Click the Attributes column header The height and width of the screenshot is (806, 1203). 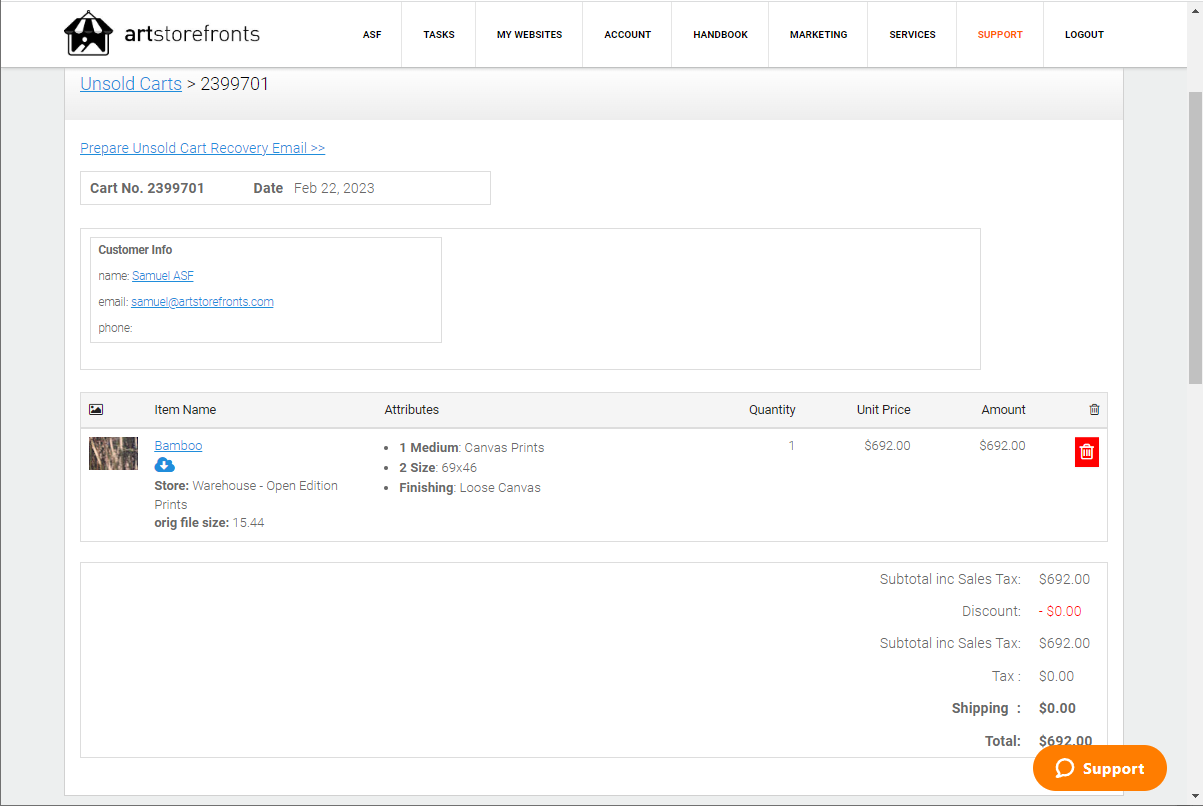point(412,410)
